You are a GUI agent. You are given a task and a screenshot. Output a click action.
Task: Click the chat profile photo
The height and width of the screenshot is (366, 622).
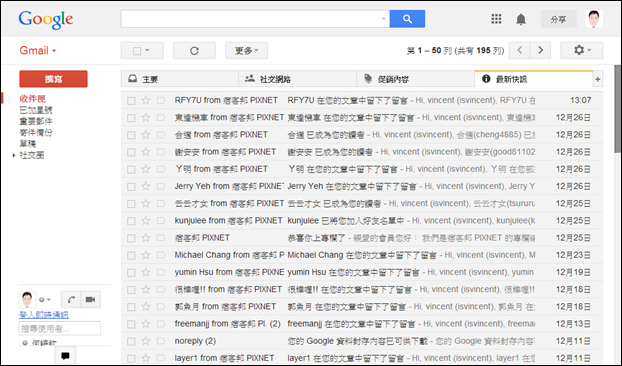coord(27,299)
